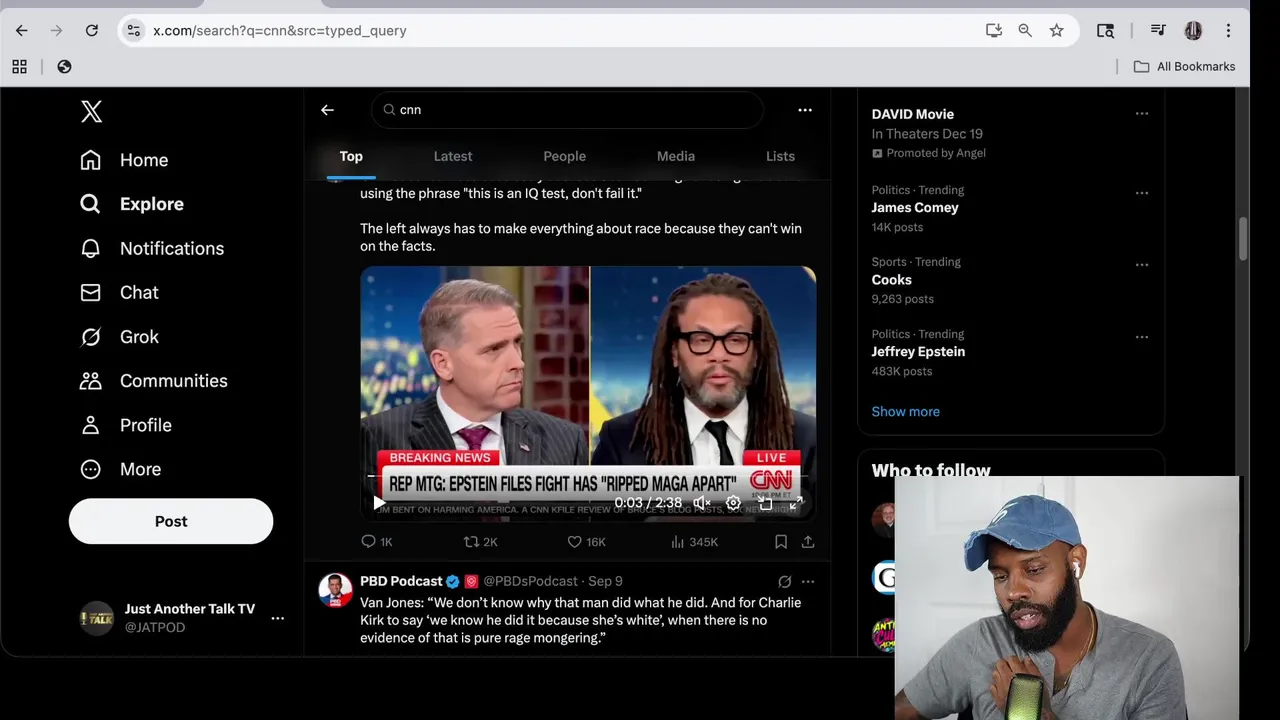Switch to the People tab
Screen dimensions: 1280x720
(564, 156)
